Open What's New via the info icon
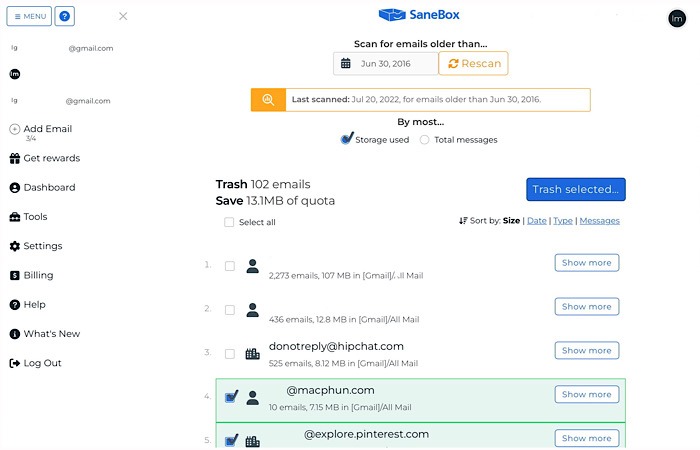The image size is (700, 450). click(15, 334)
